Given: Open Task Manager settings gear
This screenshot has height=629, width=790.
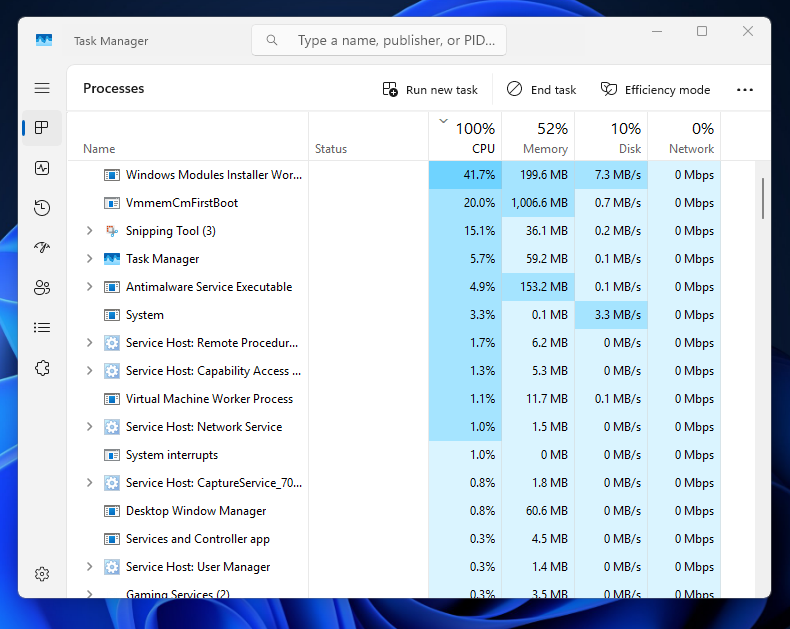Looking at the screenshot, I should pos(42,574).
